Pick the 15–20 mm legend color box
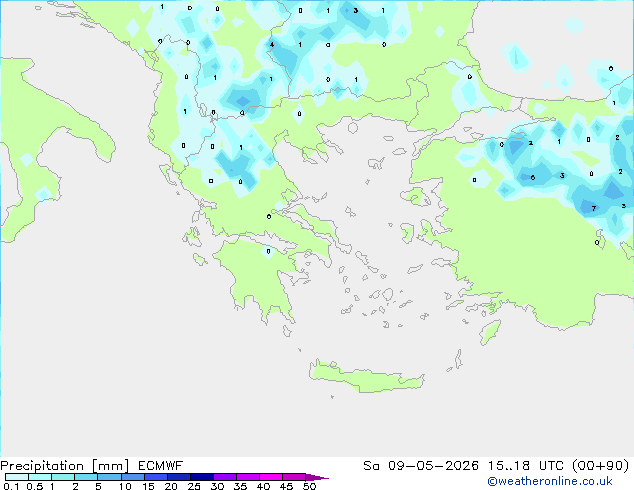 point(156,477)
